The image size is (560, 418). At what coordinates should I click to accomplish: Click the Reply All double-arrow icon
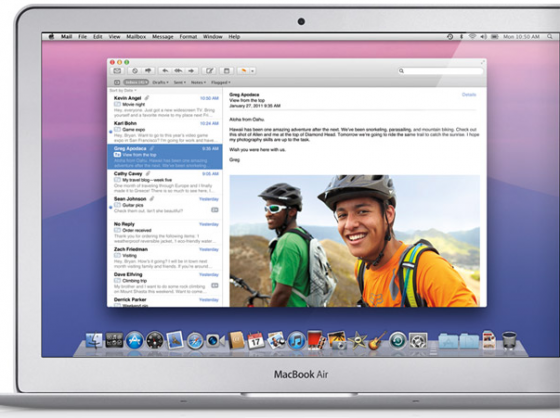point(178,71)
